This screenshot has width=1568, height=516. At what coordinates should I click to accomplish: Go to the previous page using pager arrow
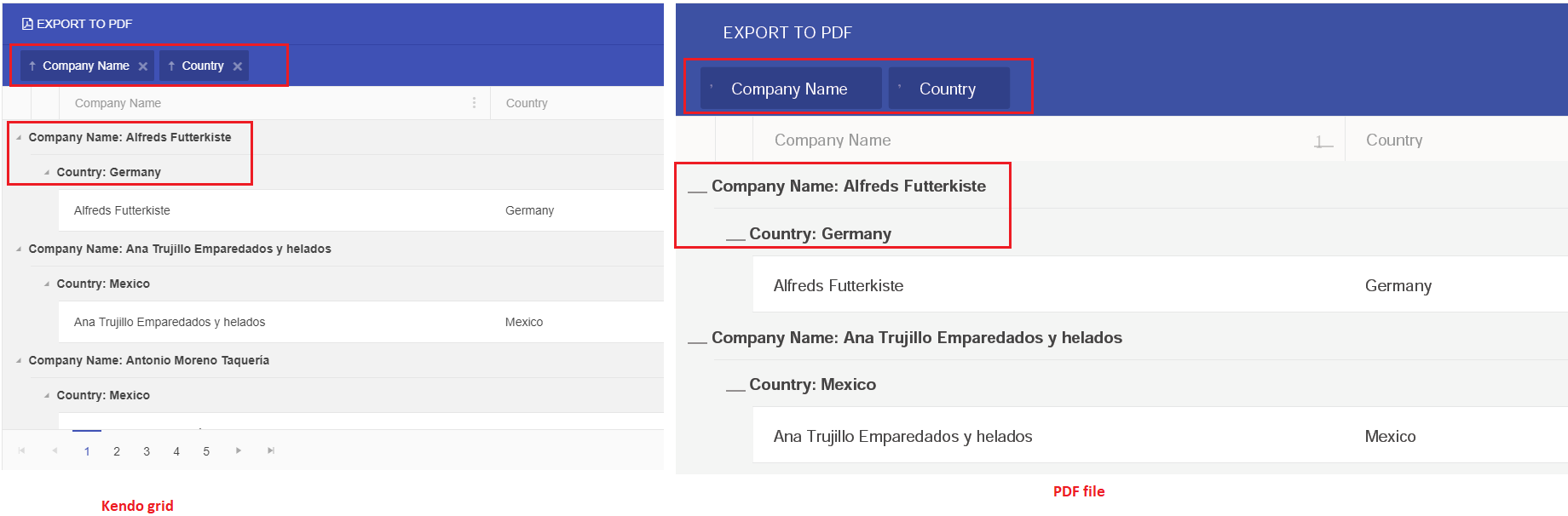[55, 450]
